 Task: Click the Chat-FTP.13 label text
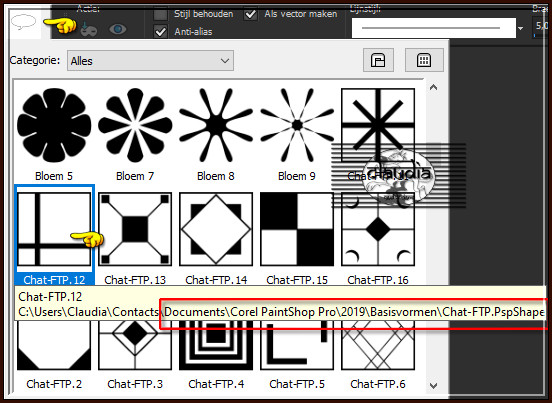pos(135,280)
